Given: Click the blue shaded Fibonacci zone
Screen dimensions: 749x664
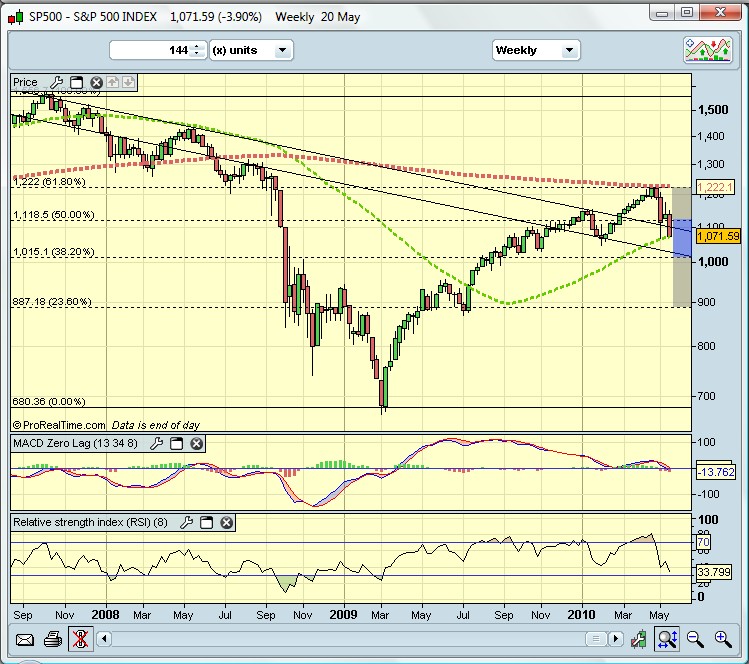Looking at the screenshot, I should tap(682, 238).
